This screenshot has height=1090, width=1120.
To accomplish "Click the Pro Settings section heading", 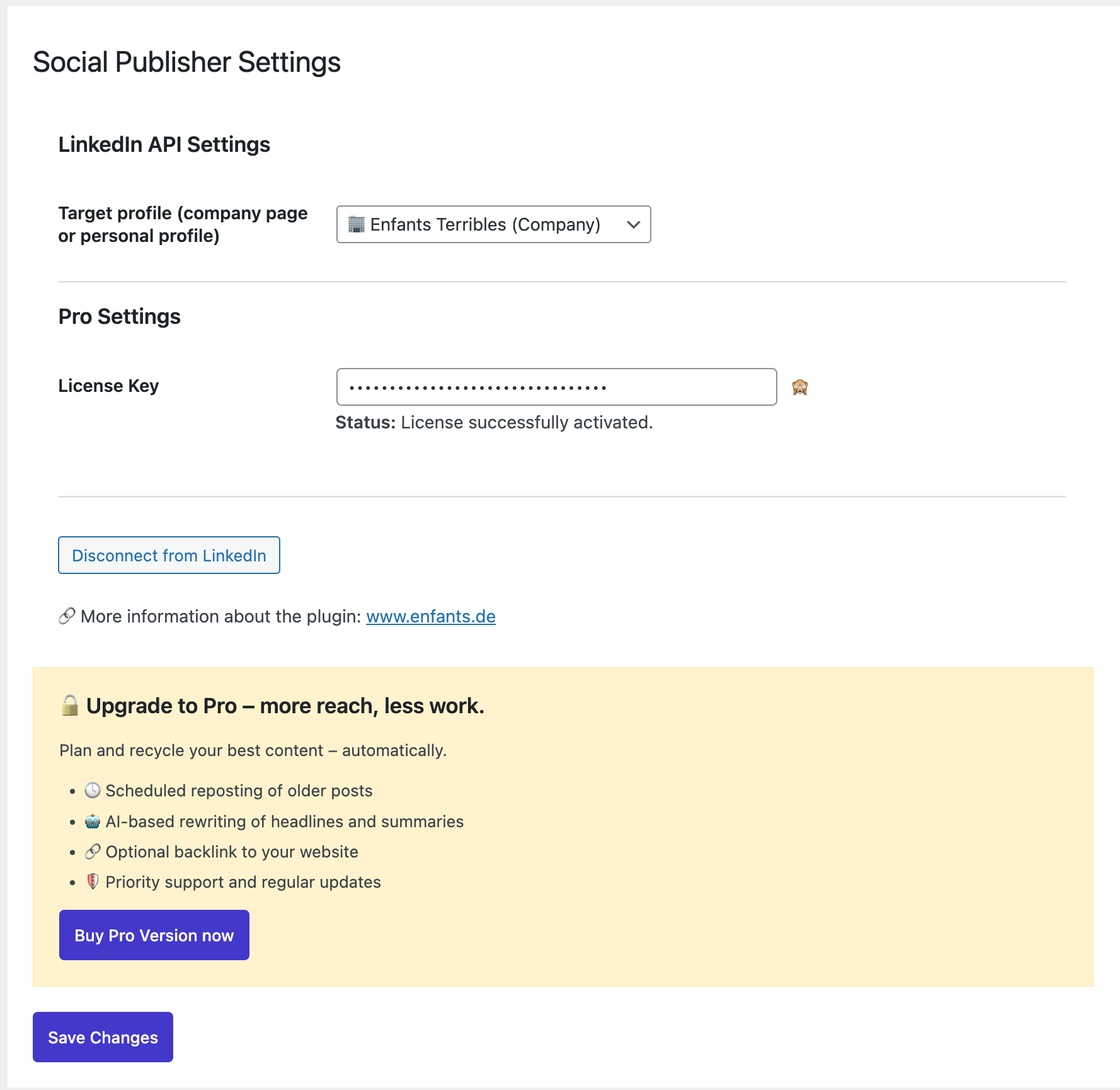I will point(119,316).
